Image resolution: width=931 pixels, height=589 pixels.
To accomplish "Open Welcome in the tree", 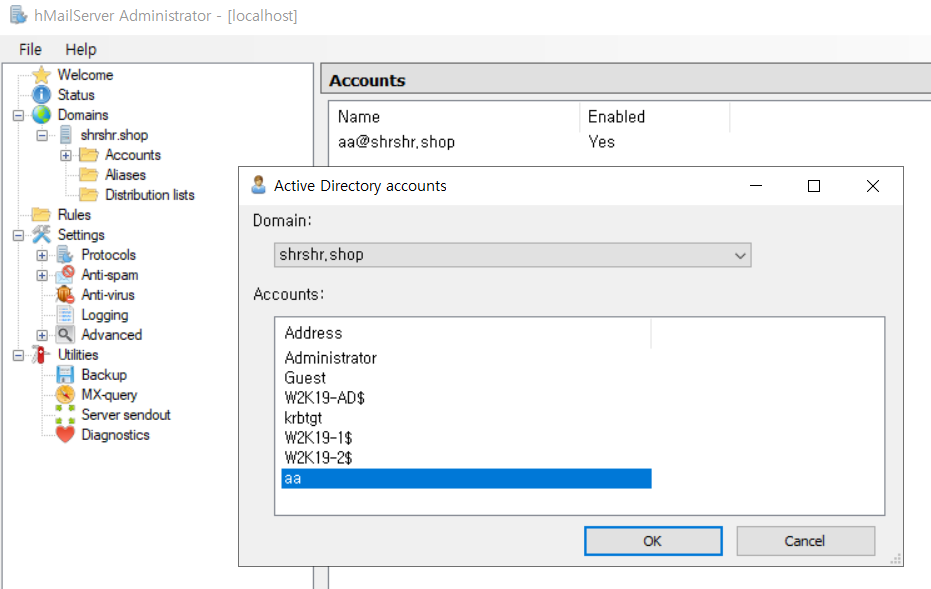I will click(86, 75).
